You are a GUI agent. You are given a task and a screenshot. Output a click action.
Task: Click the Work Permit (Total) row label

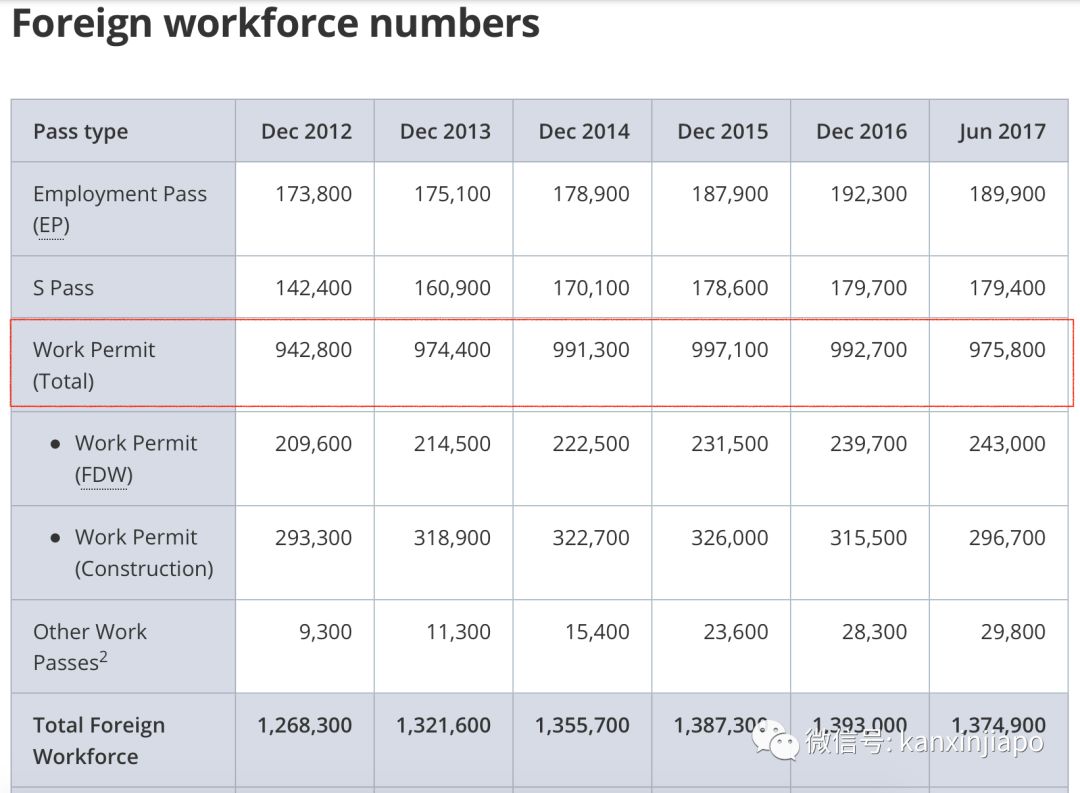pyautogui.click(x=94, y=365)
